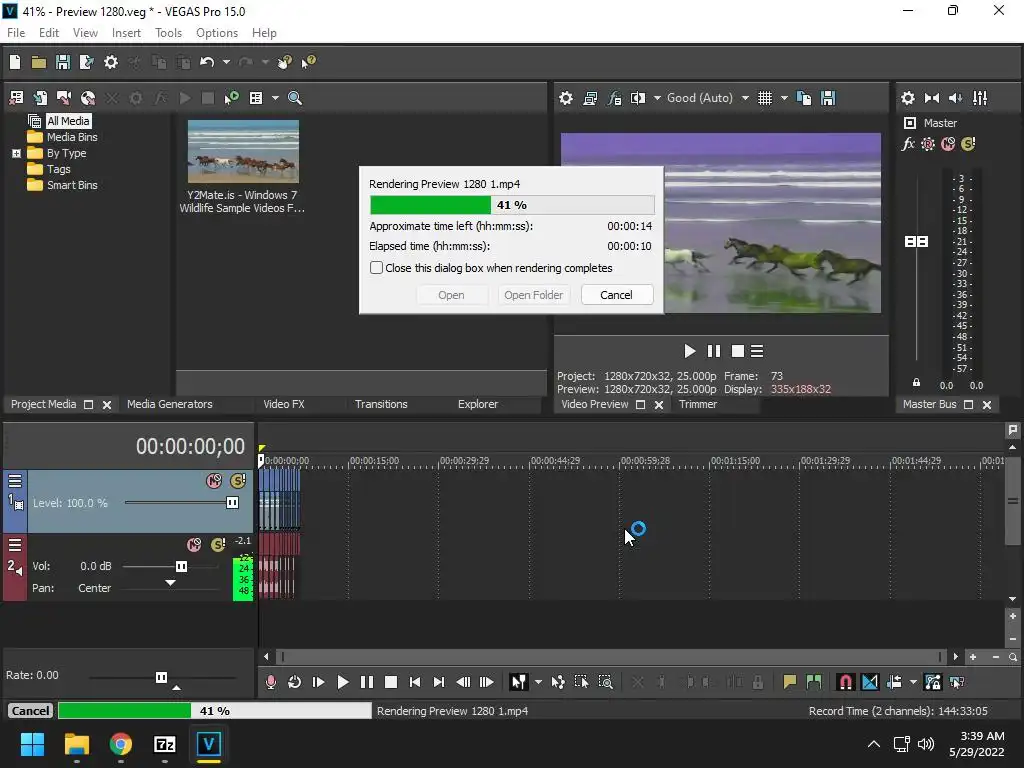Select the All Media tree item

pyautogui.click(x=68, y=121)
